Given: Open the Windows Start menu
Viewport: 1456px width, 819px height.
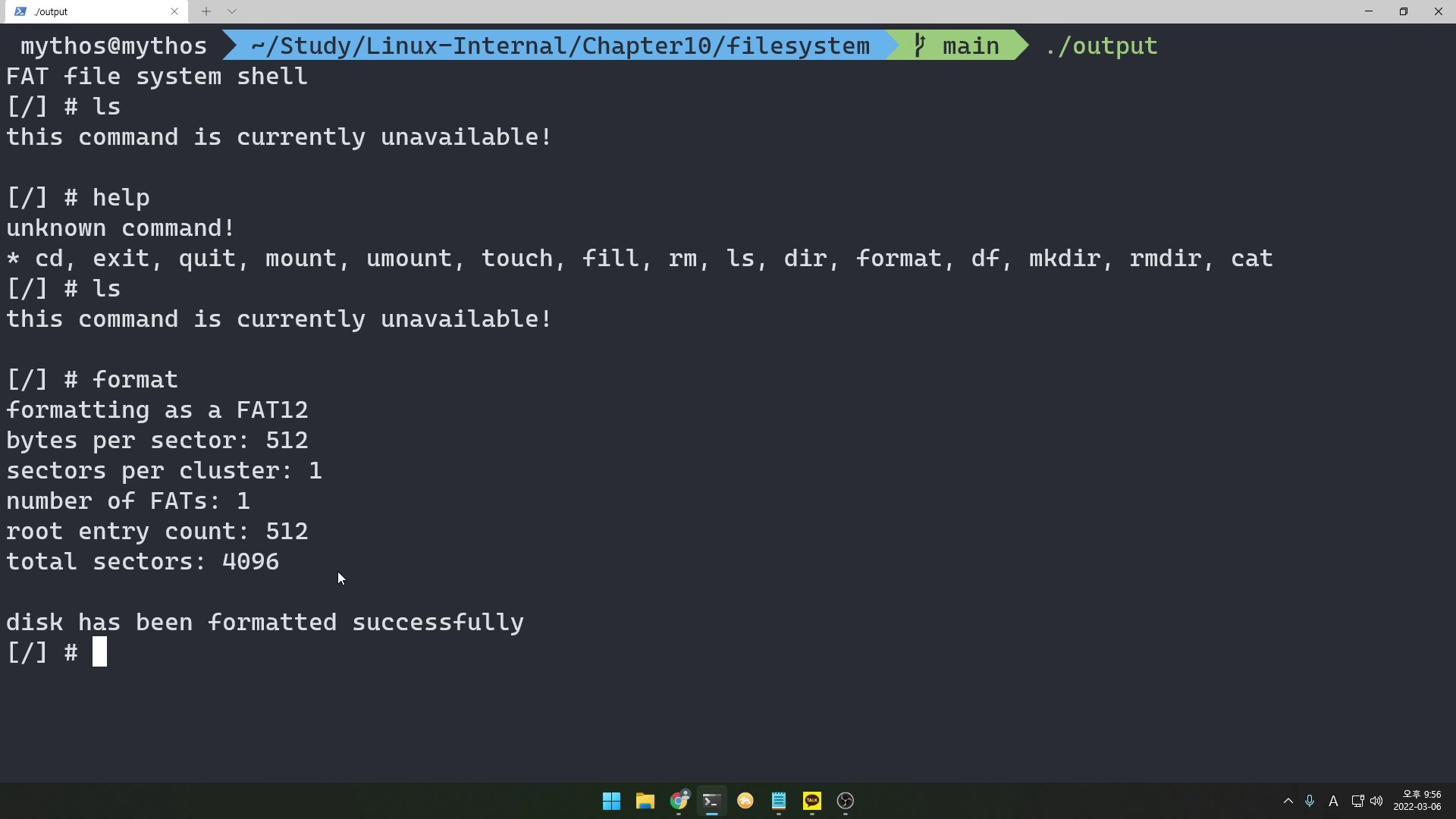Looking at the screenshot, I should click(x=611, y=800).
